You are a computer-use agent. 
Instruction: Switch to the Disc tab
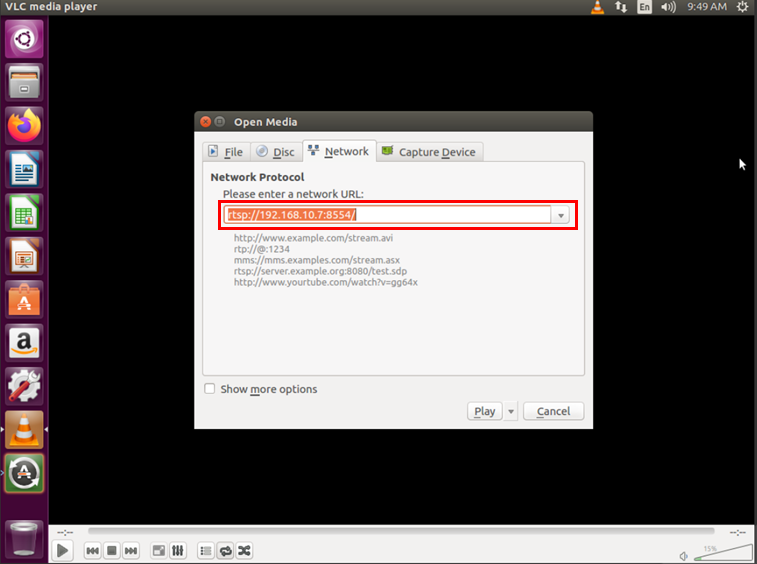coord(276,152)
